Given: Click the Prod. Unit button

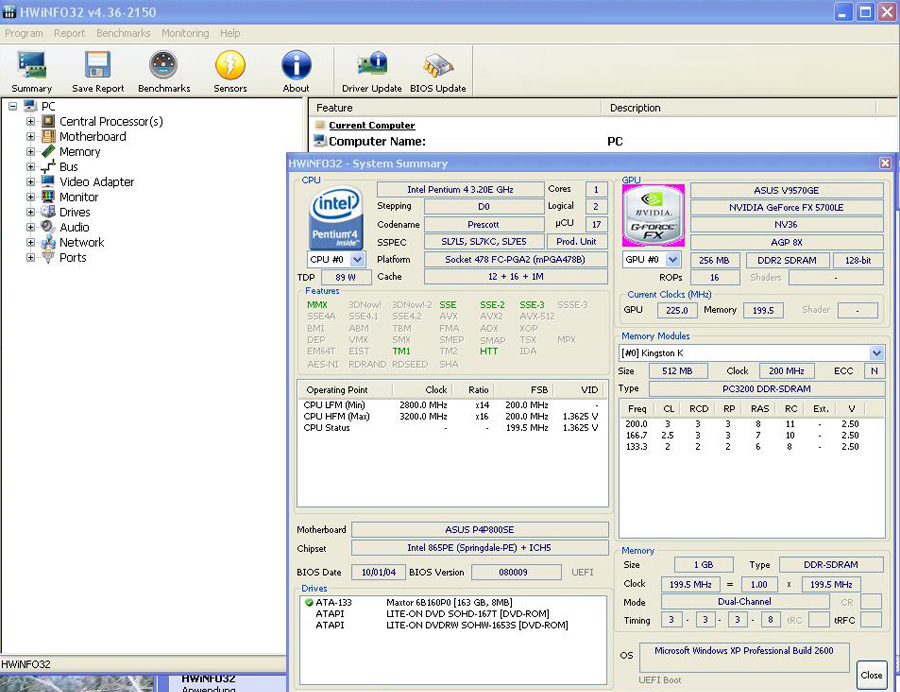Looking at the screenshot, I should (576, 242).
